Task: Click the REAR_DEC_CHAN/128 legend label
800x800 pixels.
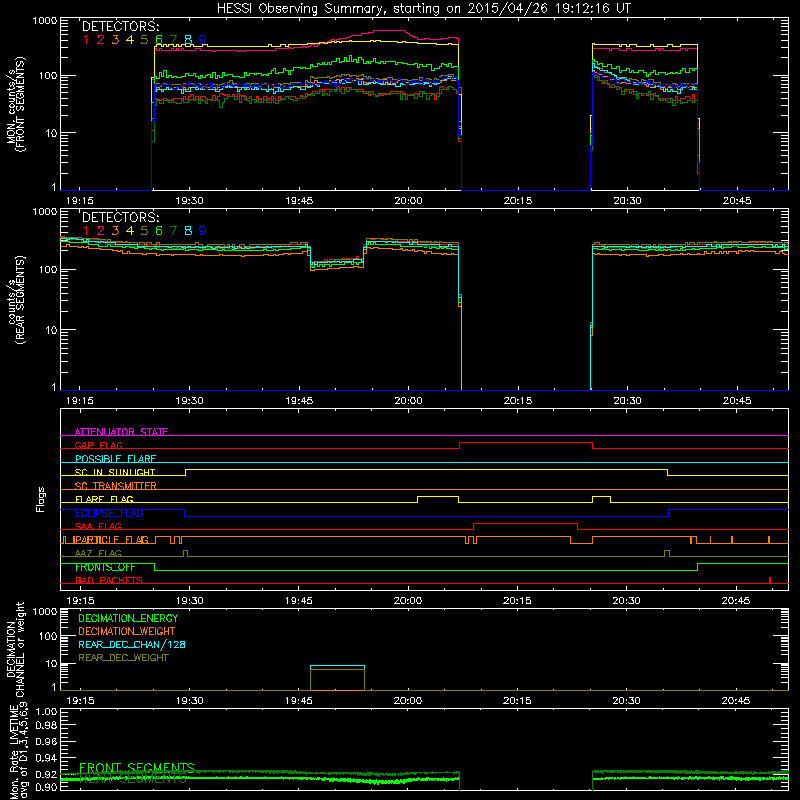Action: click(132, 644)
